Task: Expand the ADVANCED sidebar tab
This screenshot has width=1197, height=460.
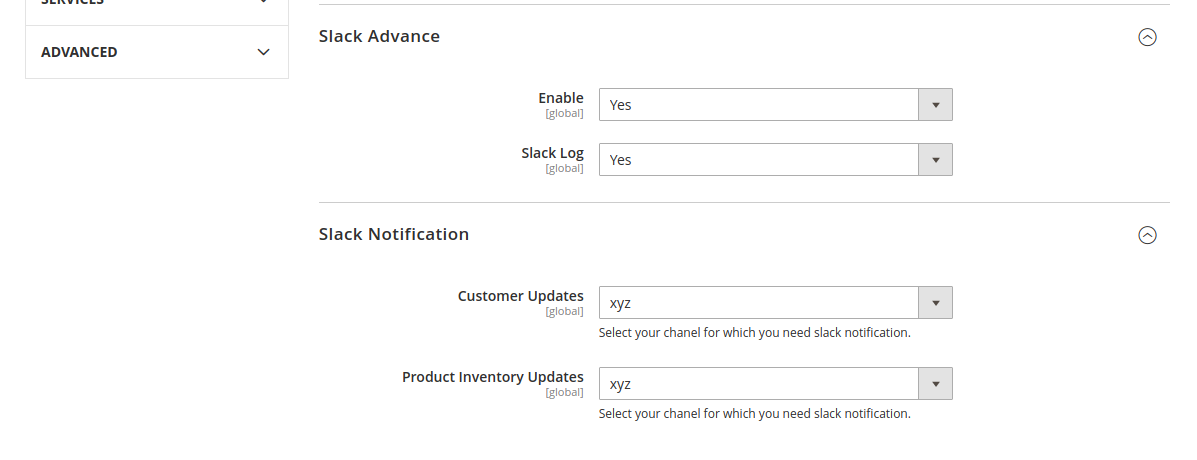Action: (156, 52)
